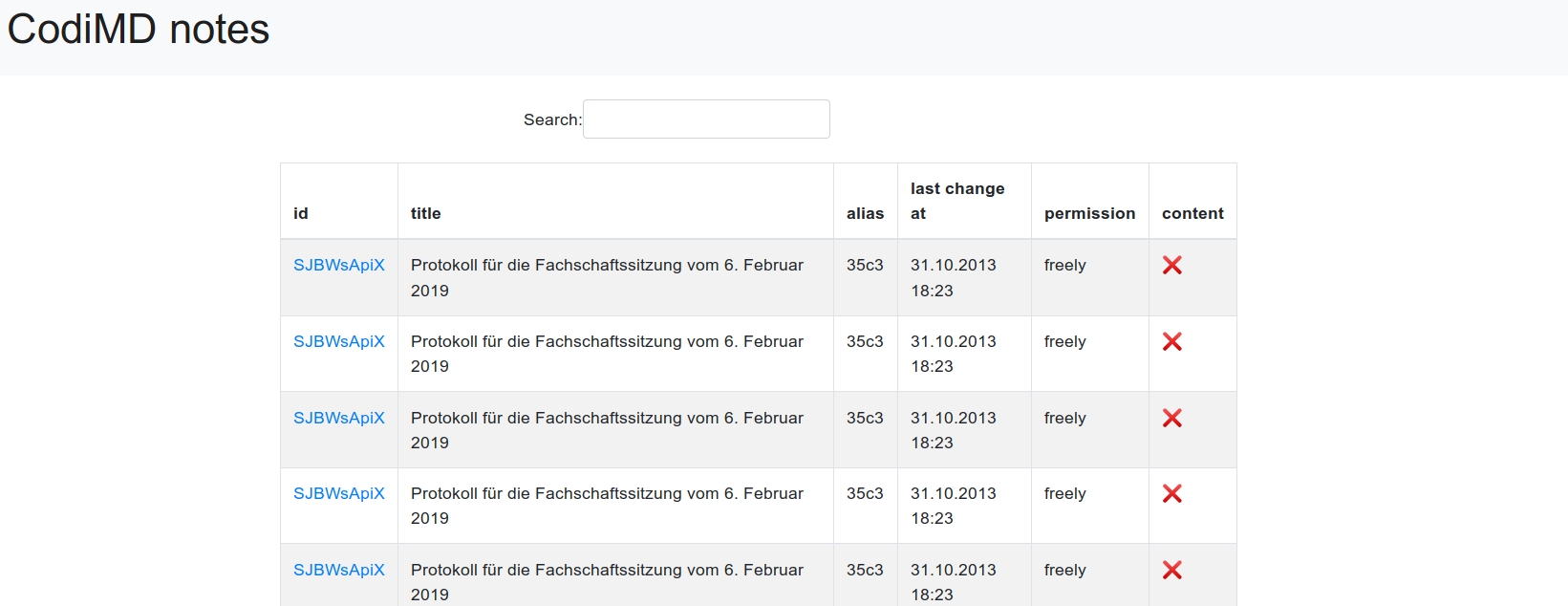Viewport: 1568px width, 606px height.
Task: Click the red X icon in the fourth row
Action: coord(1171,493)
